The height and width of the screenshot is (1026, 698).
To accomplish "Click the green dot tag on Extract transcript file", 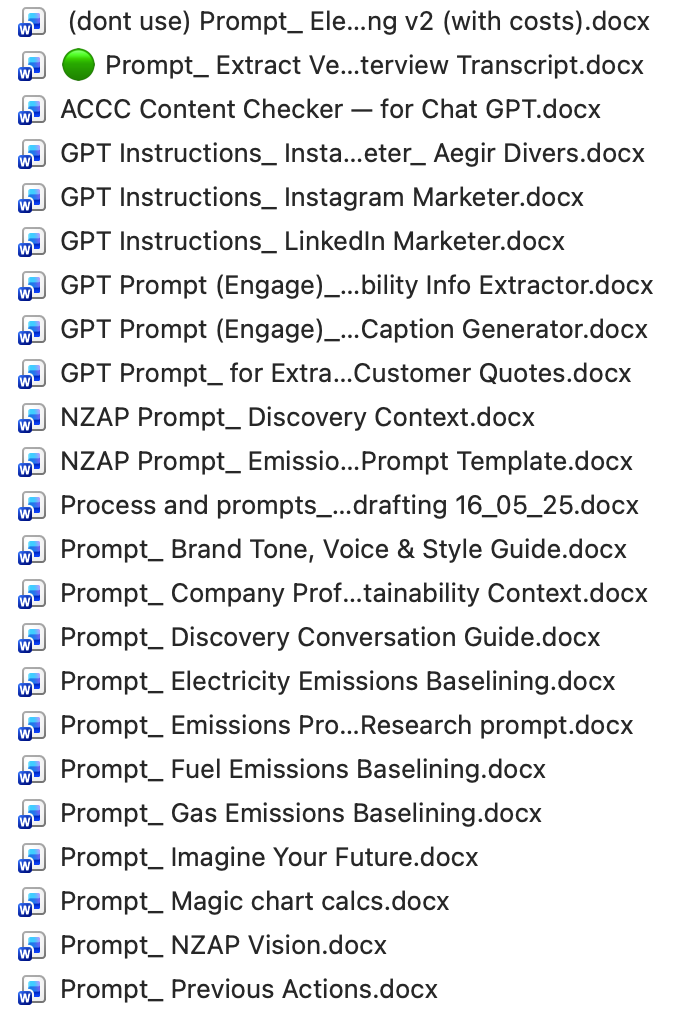I will pos(78,65).
